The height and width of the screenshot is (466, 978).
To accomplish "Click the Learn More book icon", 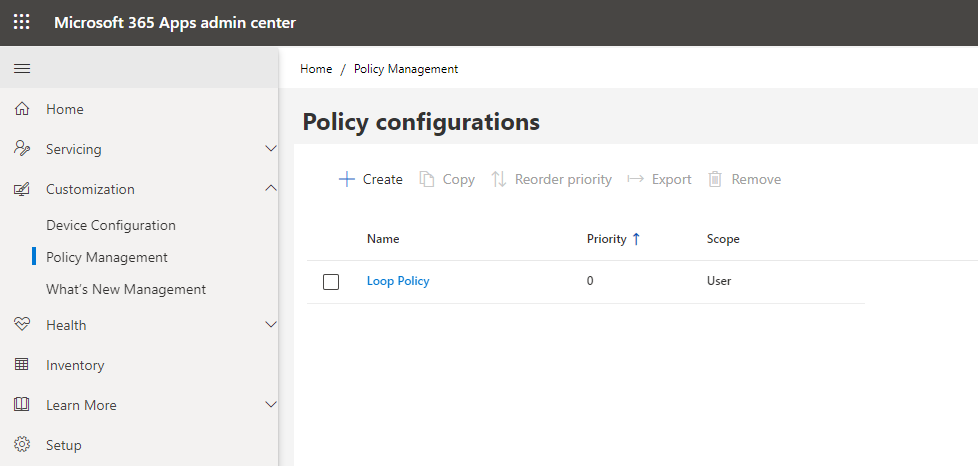I will pos(22,405).
